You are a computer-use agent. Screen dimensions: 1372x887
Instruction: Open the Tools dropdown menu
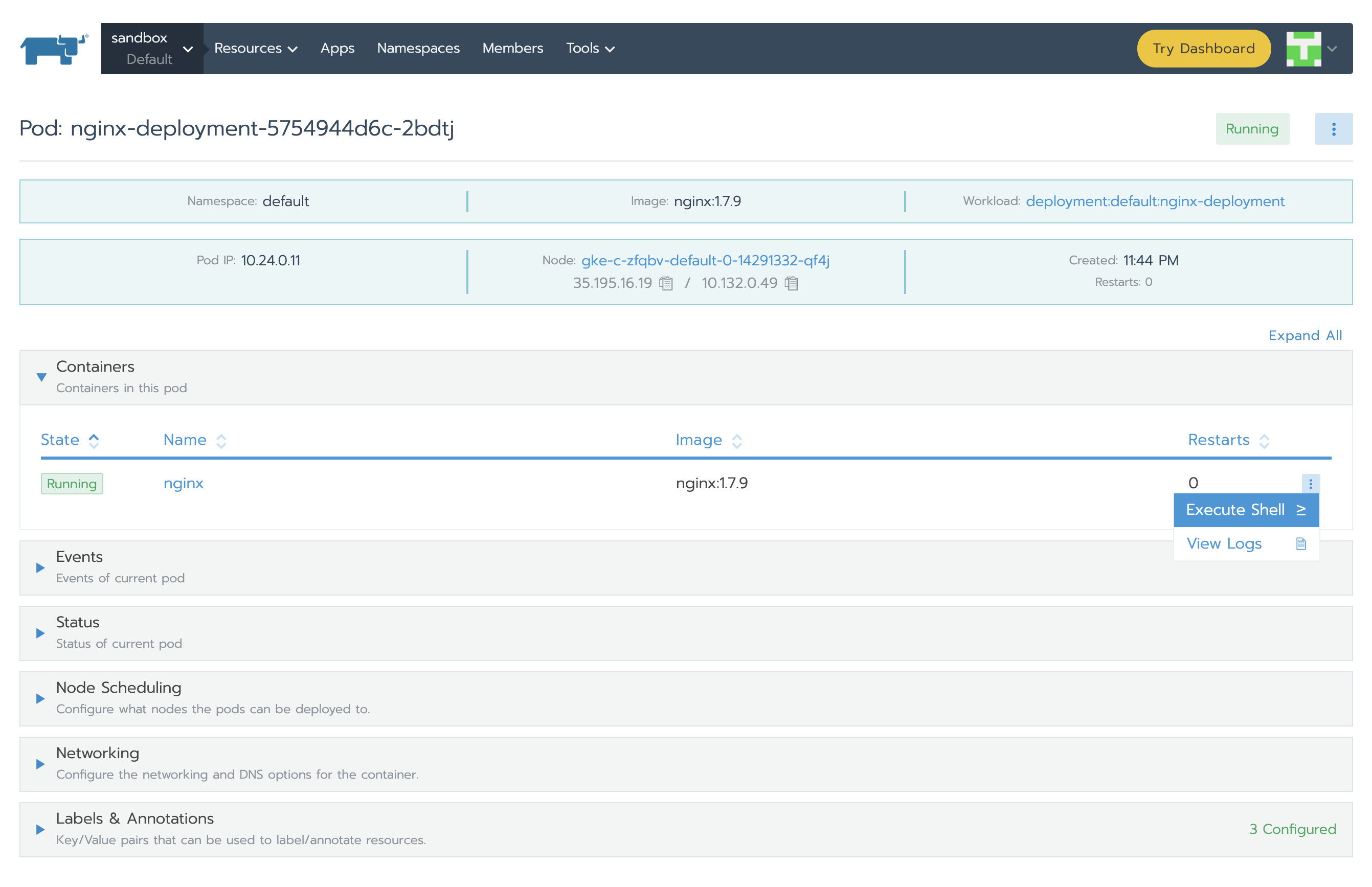coord(590,49)
